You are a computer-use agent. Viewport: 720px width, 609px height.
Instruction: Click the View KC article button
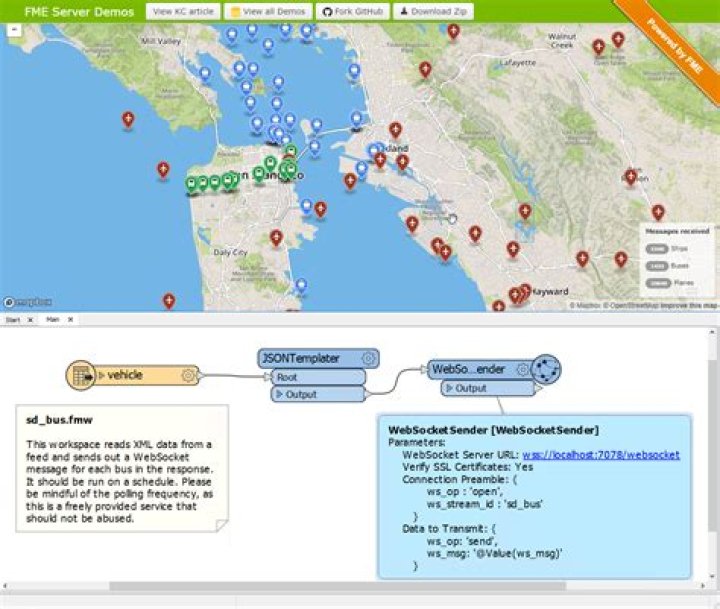182,11
